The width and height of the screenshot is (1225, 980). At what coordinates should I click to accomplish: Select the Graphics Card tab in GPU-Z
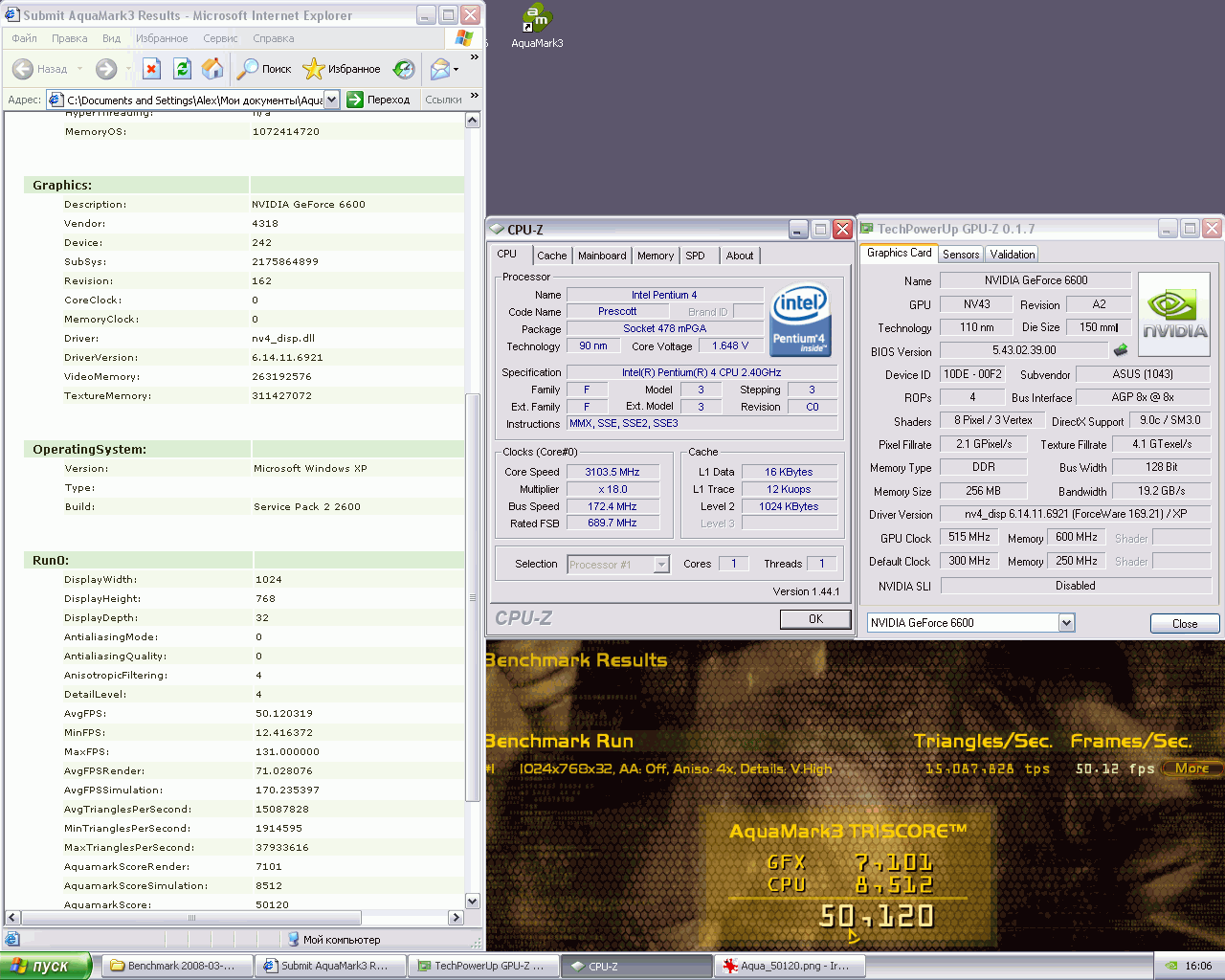click(x=899, y=253)
